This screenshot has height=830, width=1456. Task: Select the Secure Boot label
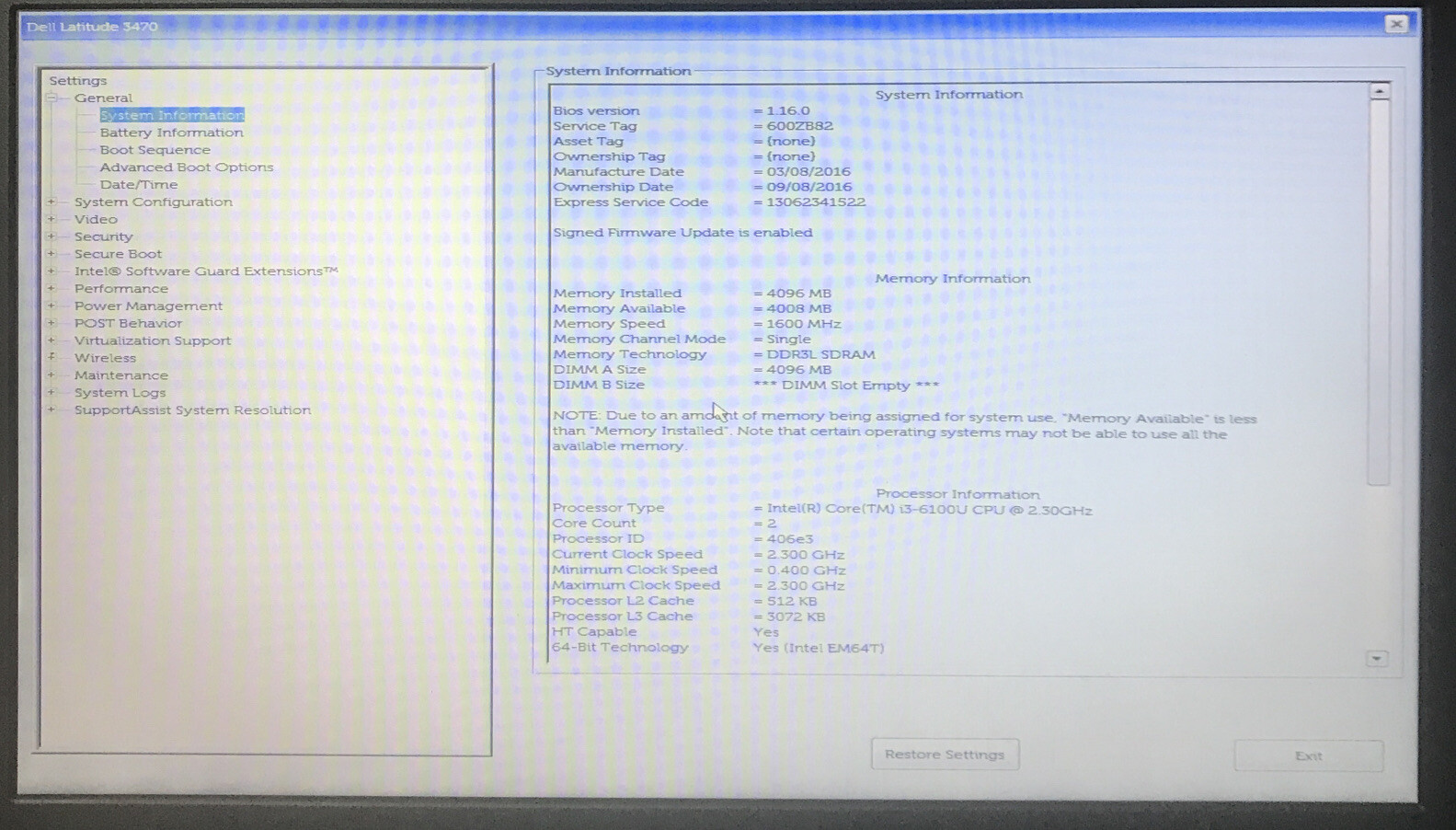coord(118,254)
